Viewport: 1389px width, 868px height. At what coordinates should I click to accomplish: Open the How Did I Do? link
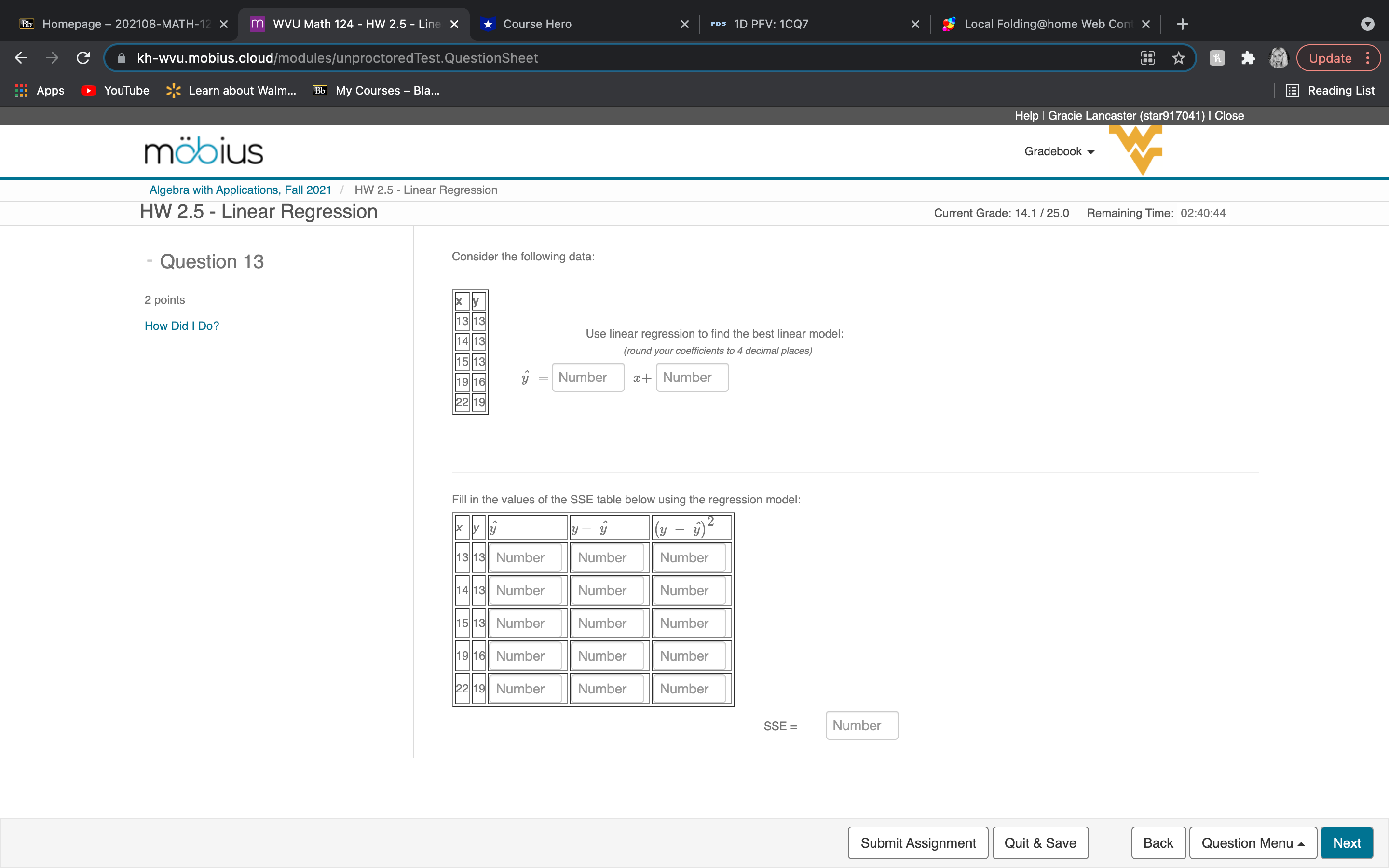coord(181,325)
